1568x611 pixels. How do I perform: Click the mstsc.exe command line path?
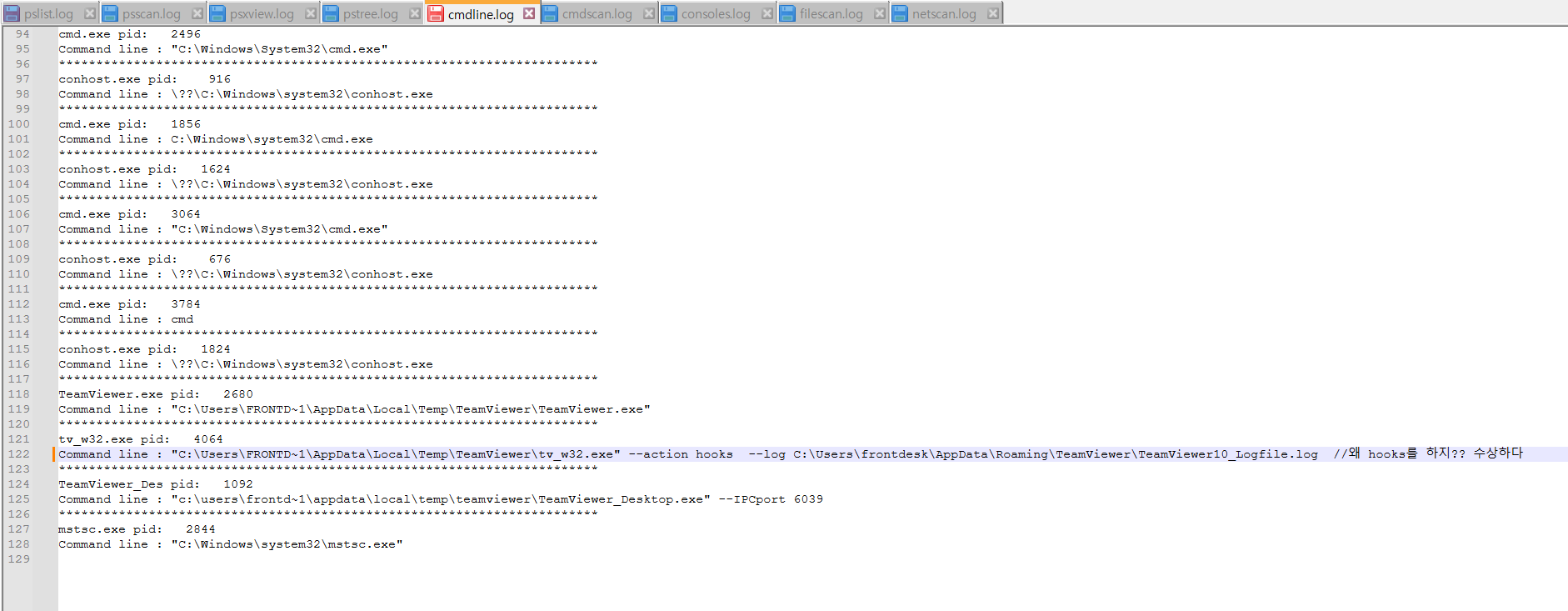(x=287, y=544)
